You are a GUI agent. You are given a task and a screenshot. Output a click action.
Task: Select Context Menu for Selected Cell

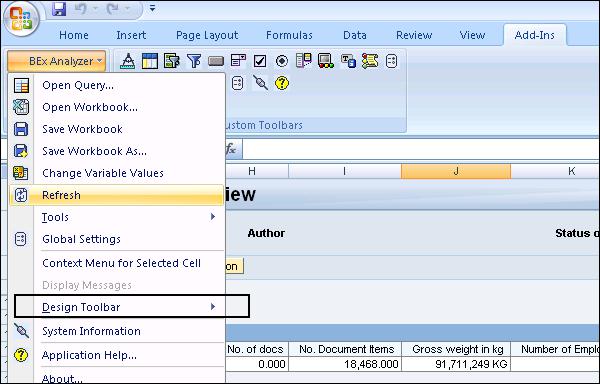pyautogui.click(x=116, y=263)
